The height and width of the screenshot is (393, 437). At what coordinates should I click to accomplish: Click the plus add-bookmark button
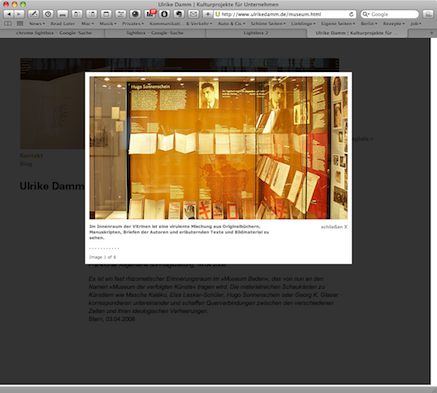[208, 14]
